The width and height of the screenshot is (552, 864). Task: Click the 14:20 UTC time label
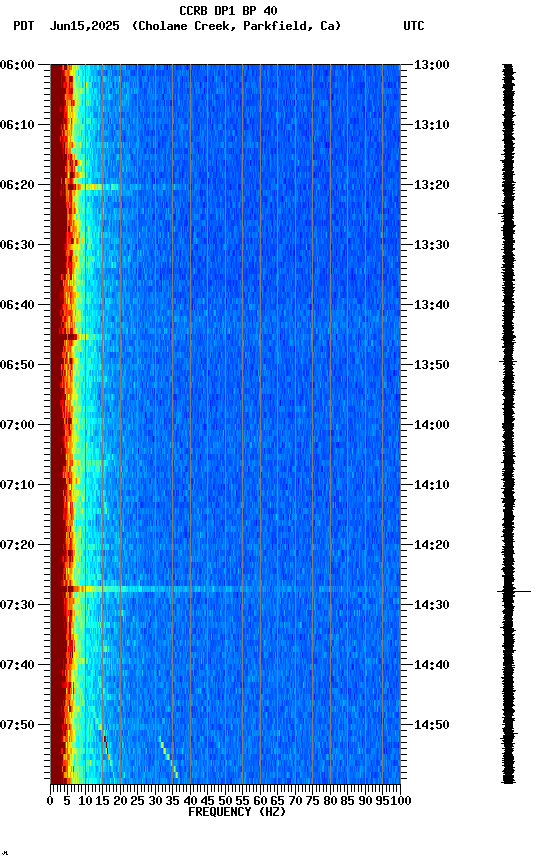pyautogui.click(x=432, y=546)
